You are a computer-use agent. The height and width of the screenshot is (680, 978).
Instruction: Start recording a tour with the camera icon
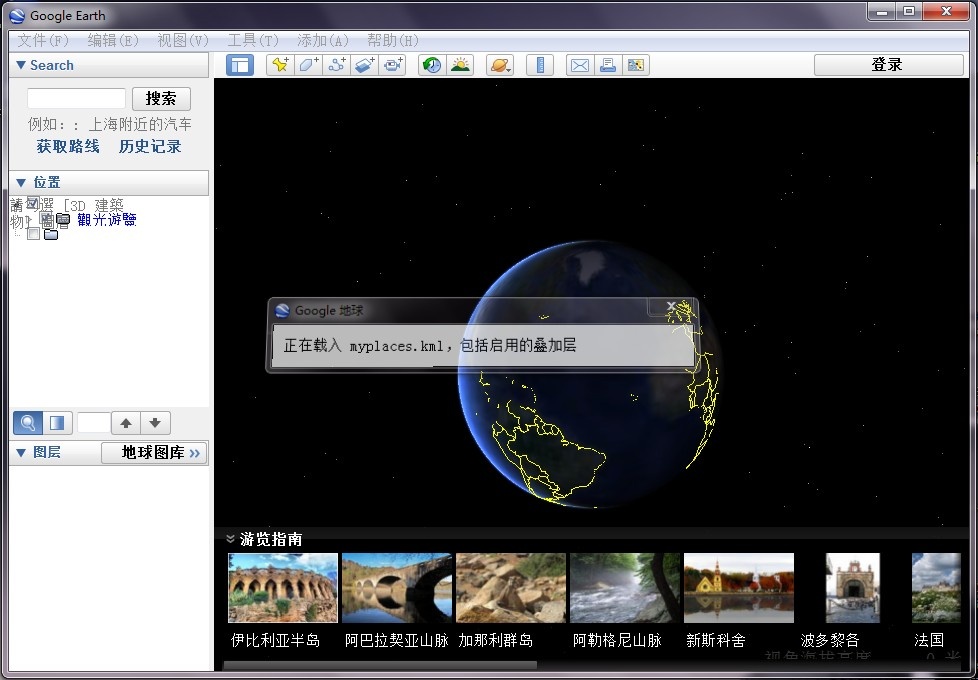393,64
